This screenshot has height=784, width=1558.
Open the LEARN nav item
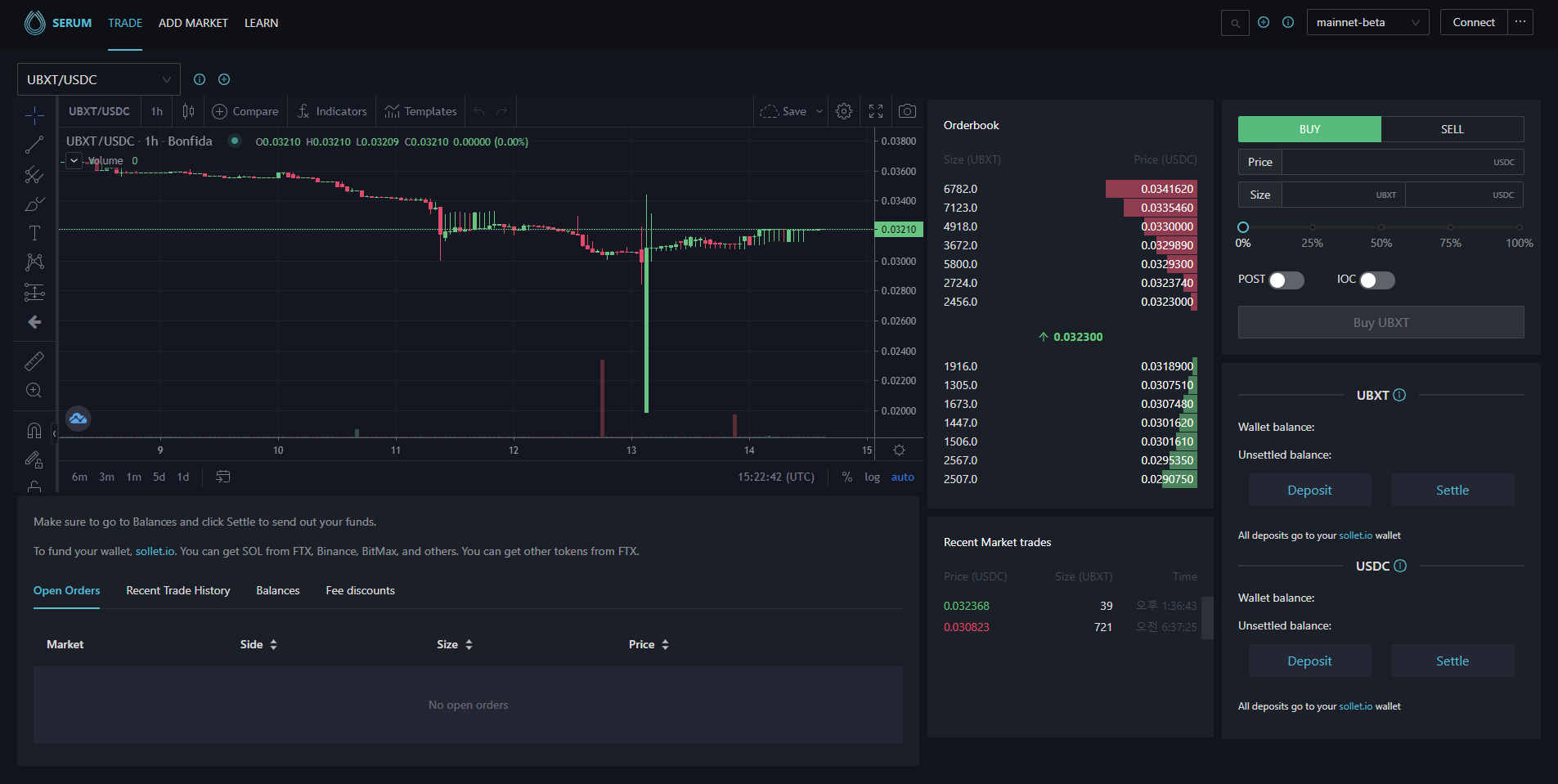coord(261,23)
